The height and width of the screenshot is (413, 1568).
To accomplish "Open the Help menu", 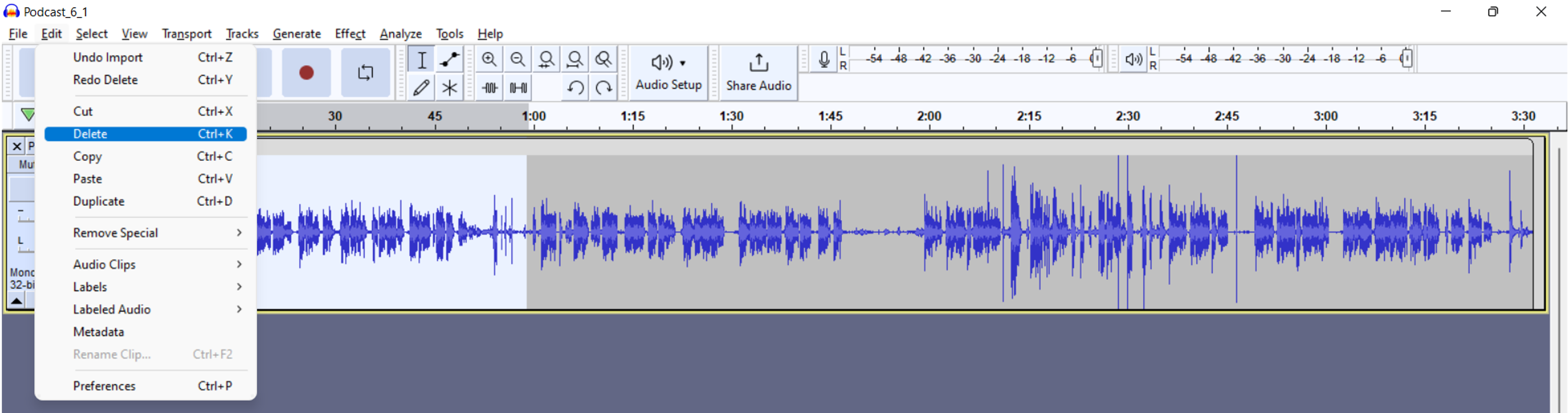I will click(490, 34).
